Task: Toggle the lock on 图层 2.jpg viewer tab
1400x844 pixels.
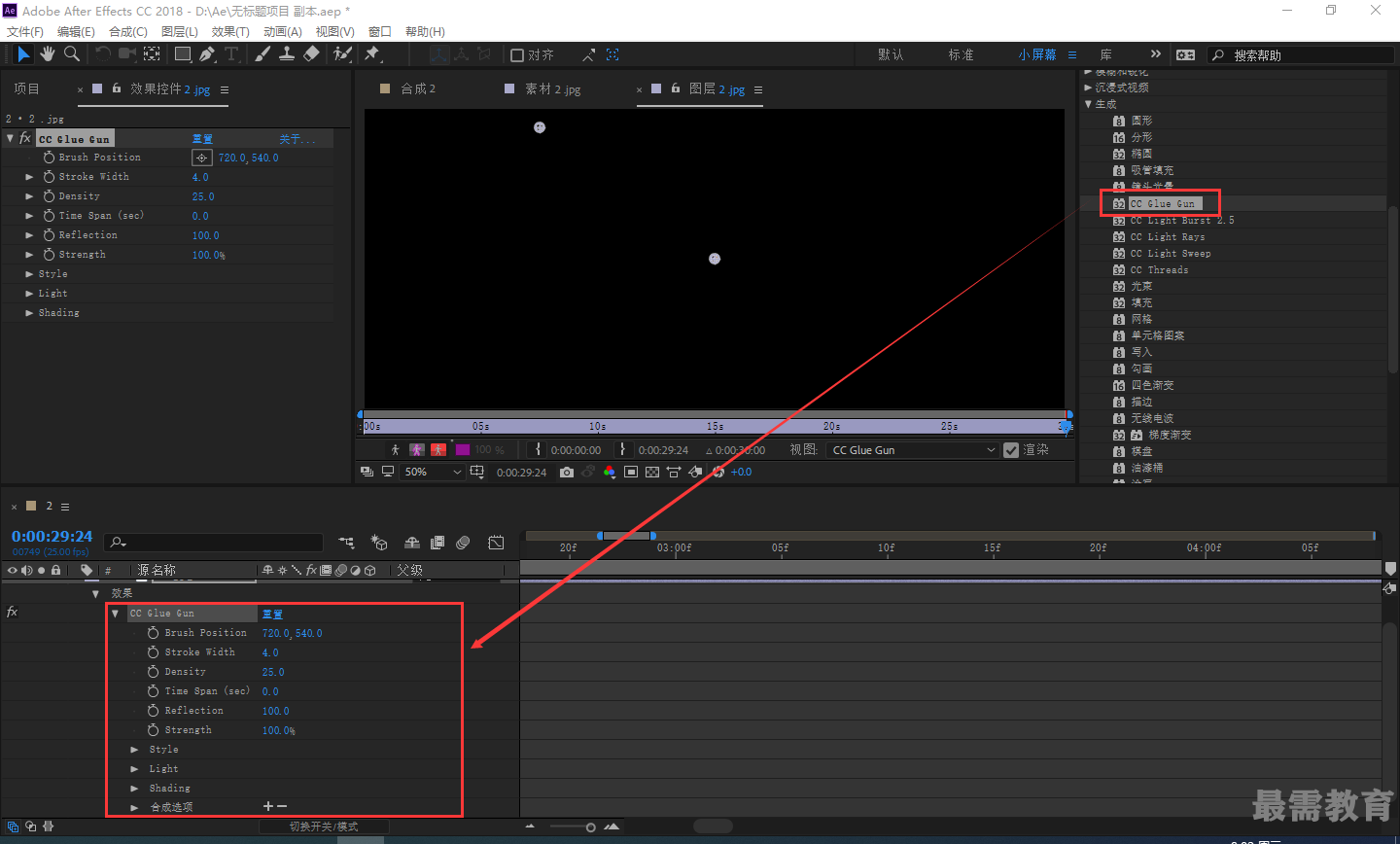Action: point(676,88)
